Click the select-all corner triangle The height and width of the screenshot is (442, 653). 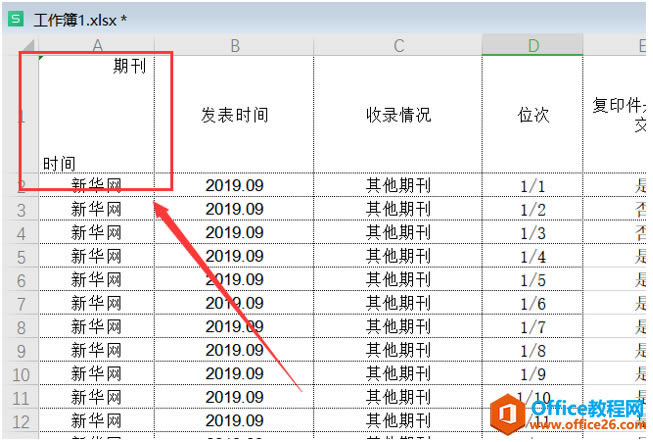coord(27,46)
